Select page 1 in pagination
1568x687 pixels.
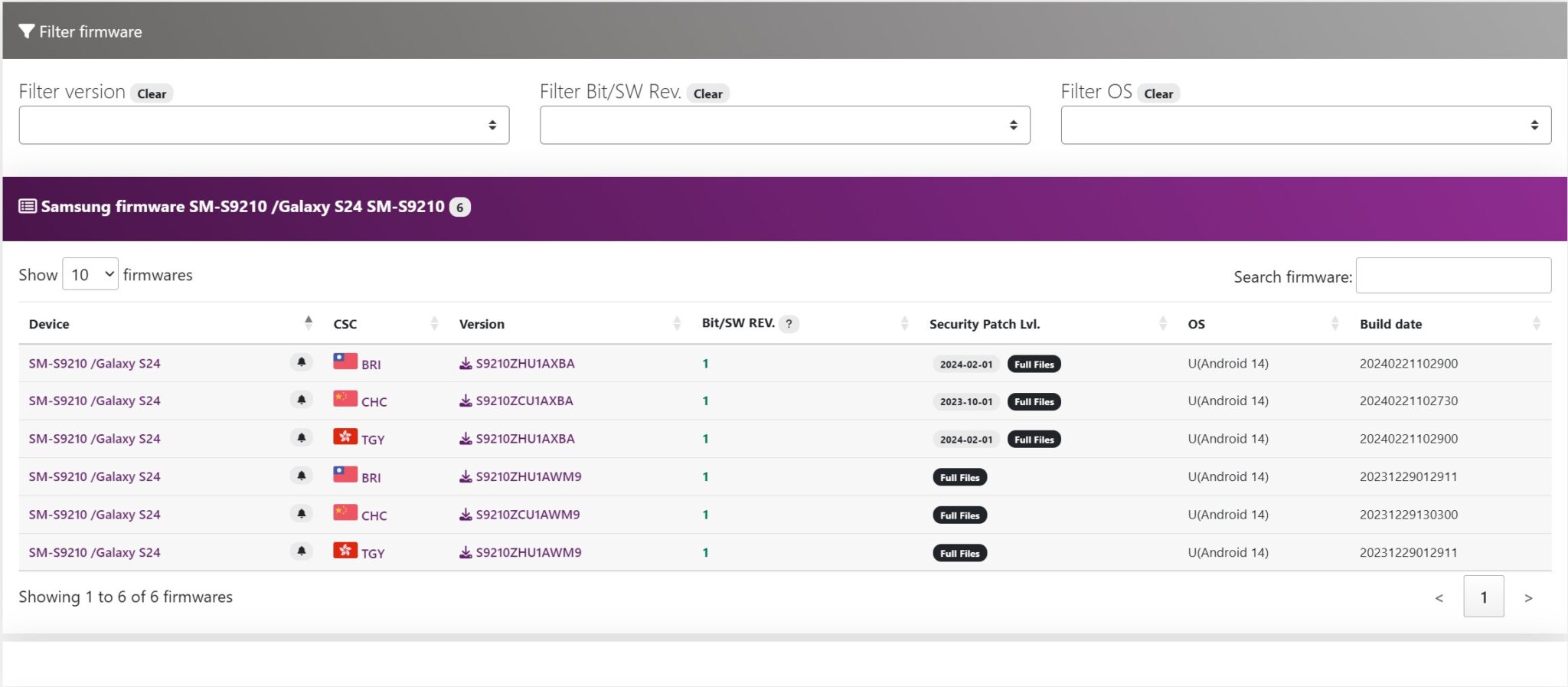1484,597
